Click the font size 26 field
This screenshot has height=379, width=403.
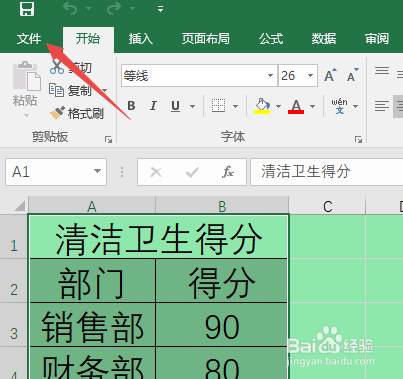(292, 76)
